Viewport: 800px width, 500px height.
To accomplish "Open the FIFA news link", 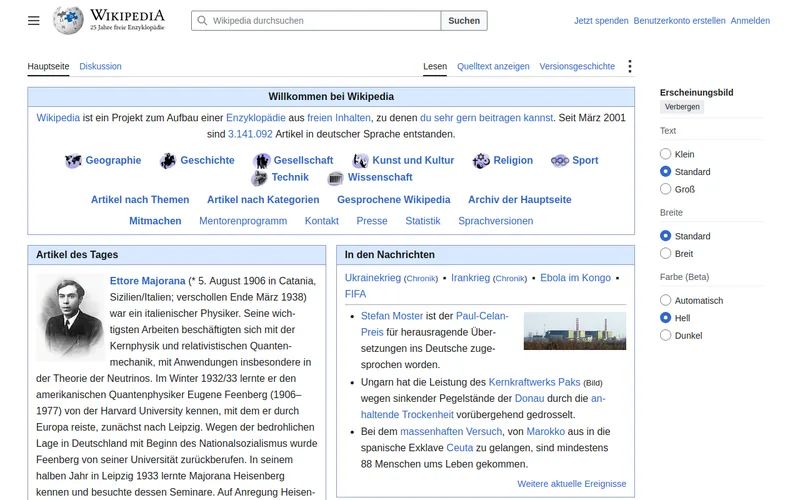I will [355, 294].
